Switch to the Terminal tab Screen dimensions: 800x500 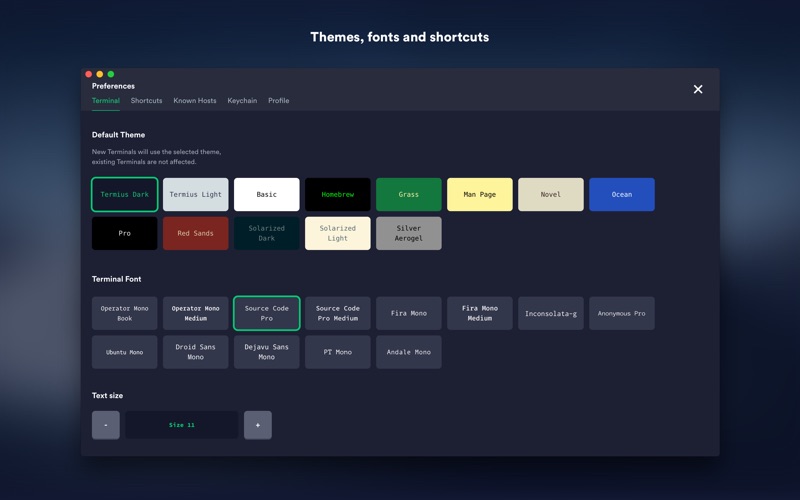tap(106, 101)
